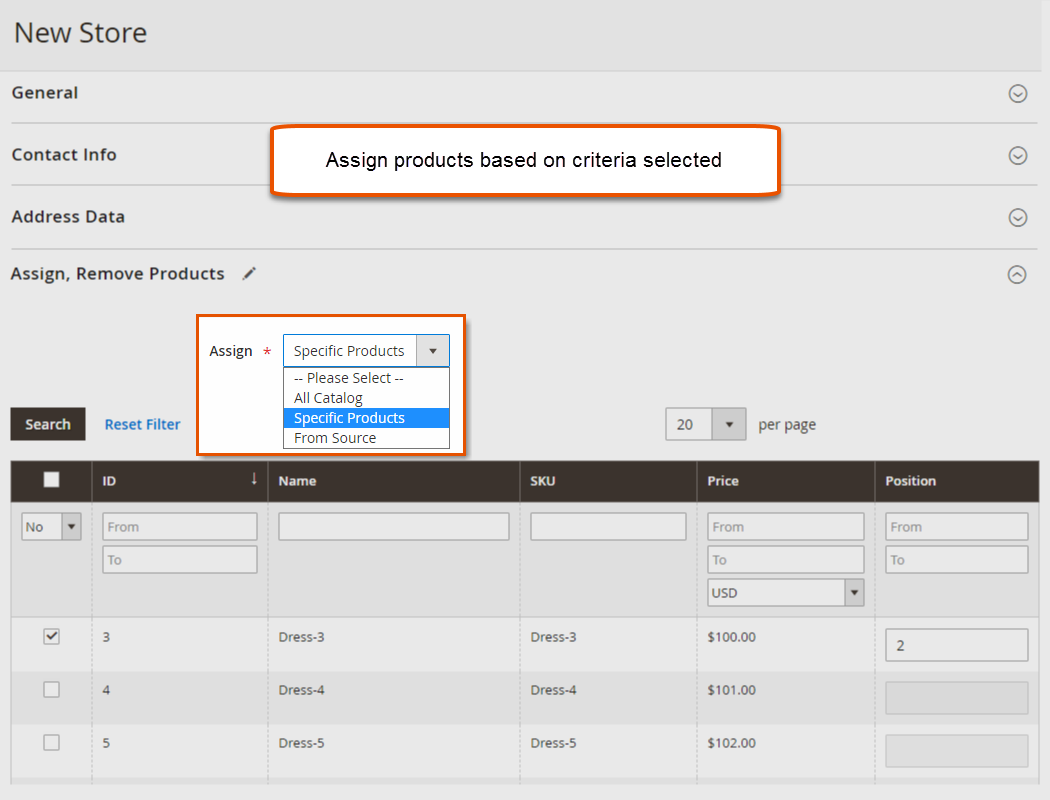This screenshot has height=800, width=1050.
Task: Focus the Position From filter field
Action: coord(956,527)
